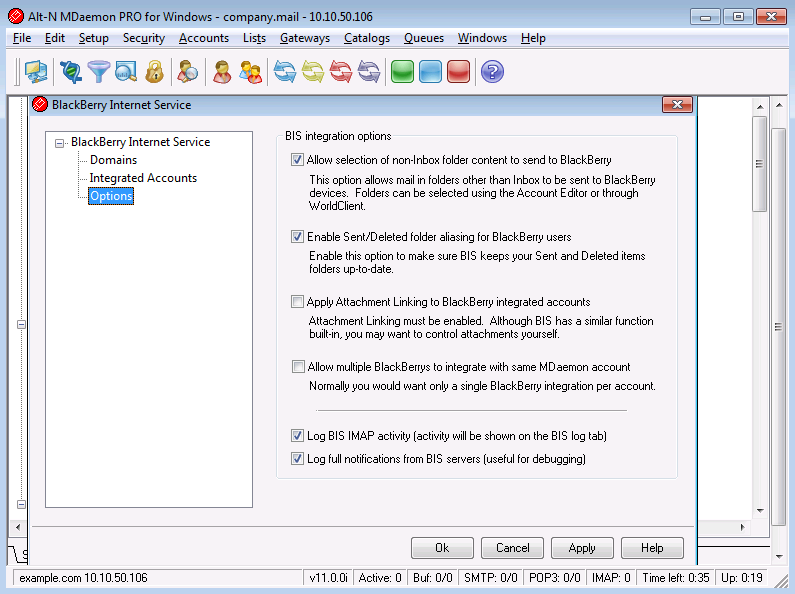Open the computer/server settings toolbar icon

(x=36, y=71)
